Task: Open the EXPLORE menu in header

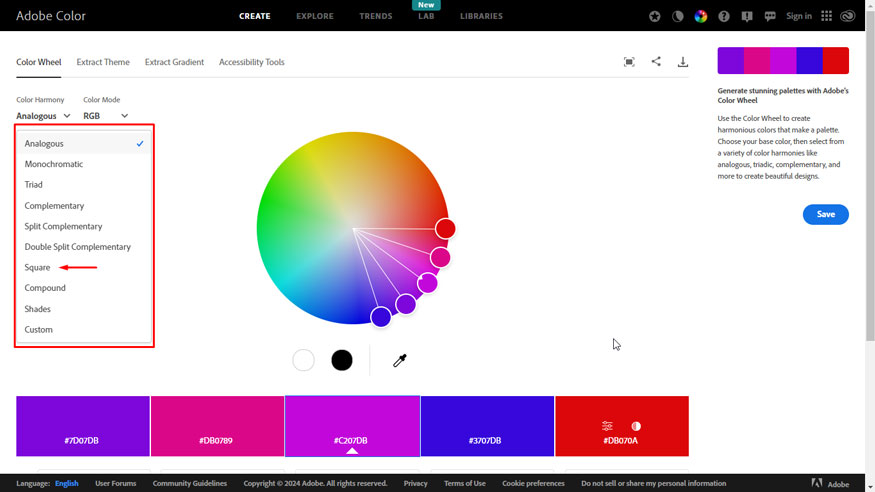Action: pos(315,16)
